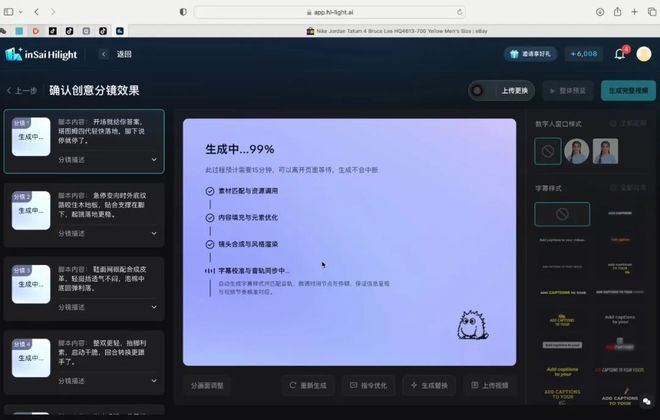Check the checkbox beside 字幕样式
Screen dimensions: 660x420
pos(613,188)
